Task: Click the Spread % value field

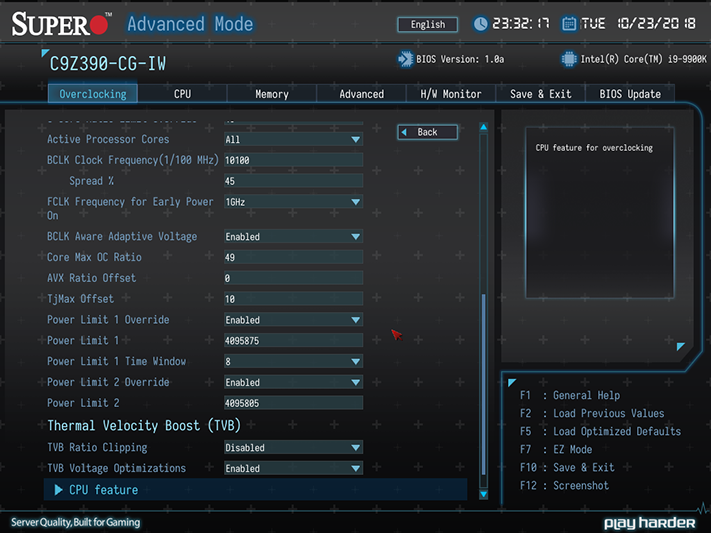Action: [293, 181]
